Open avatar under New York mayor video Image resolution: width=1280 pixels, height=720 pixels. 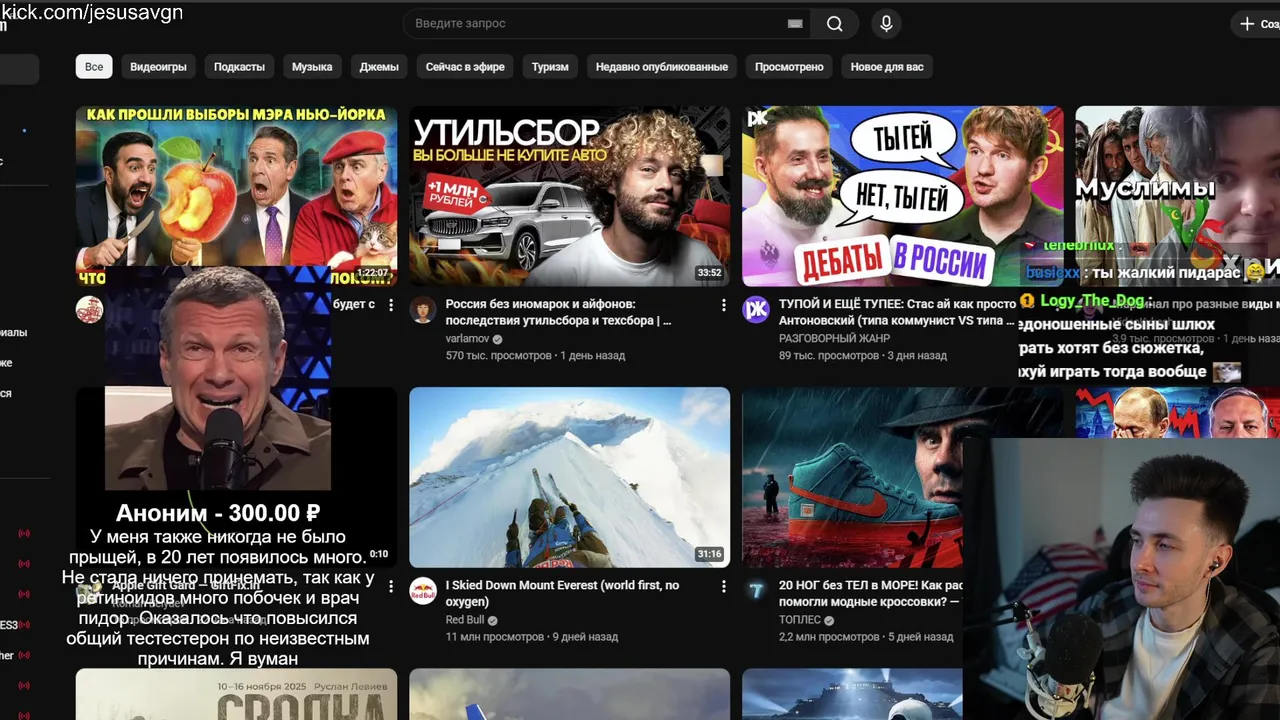(90, 309)
